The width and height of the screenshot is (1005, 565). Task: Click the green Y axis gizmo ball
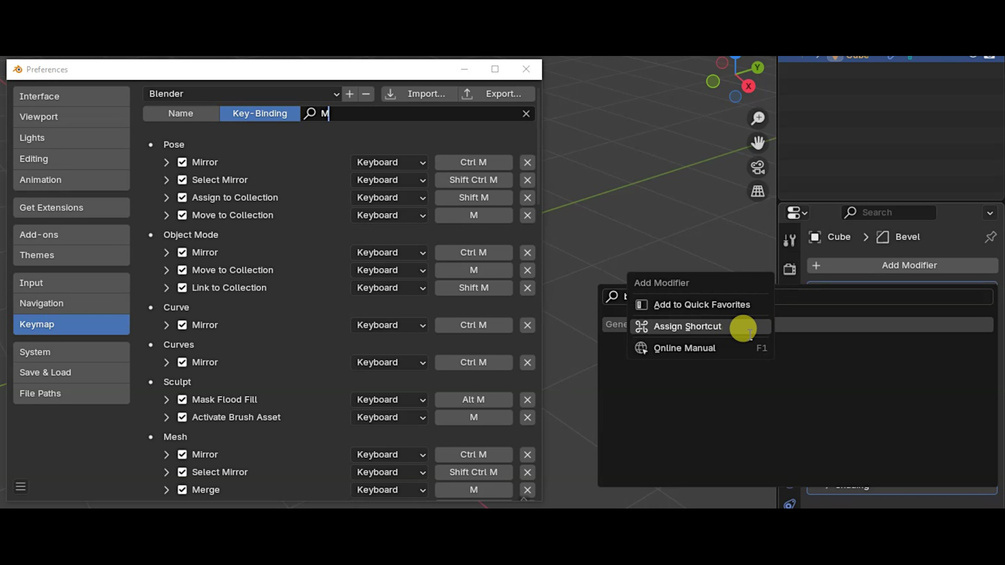point(758,67)
